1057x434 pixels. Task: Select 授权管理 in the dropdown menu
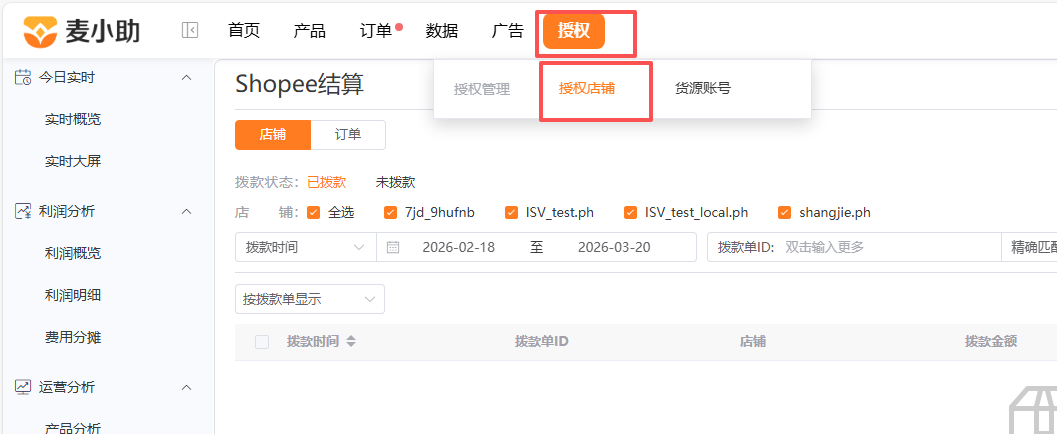482,89
